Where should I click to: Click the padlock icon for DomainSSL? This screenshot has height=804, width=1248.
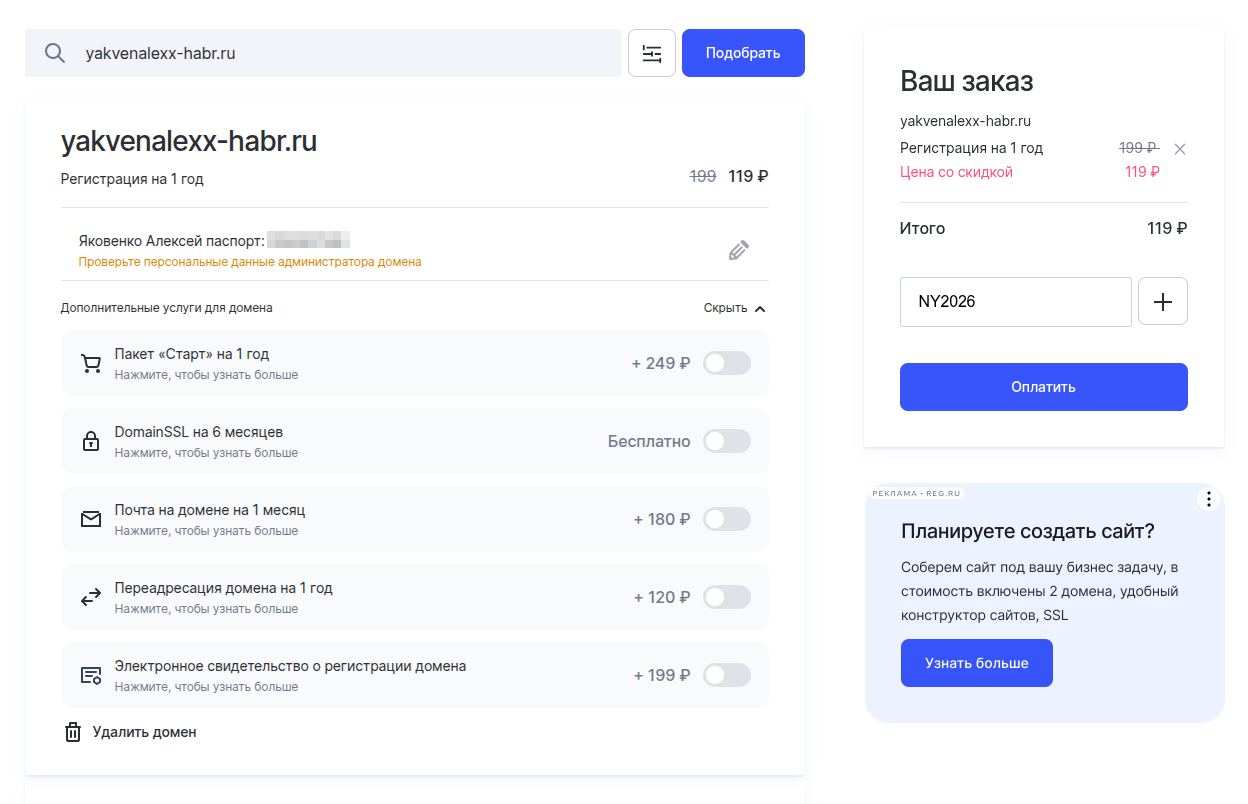91,442
